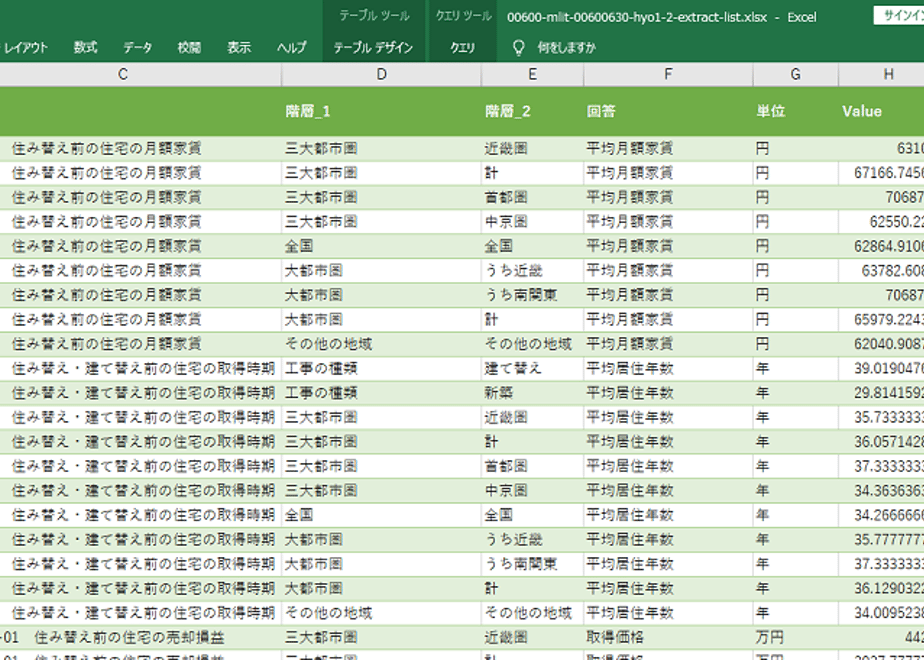Open the クエリ tab

[x=463, y=48]
